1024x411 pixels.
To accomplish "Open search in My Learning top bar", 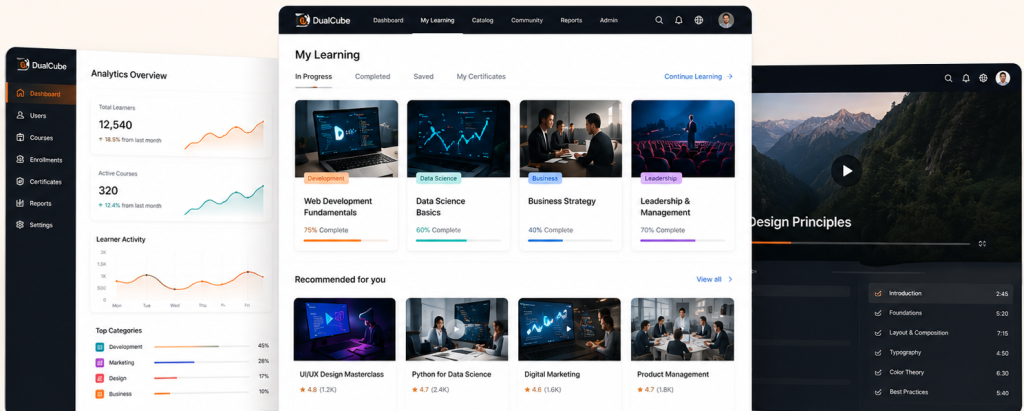I will 659,20.
